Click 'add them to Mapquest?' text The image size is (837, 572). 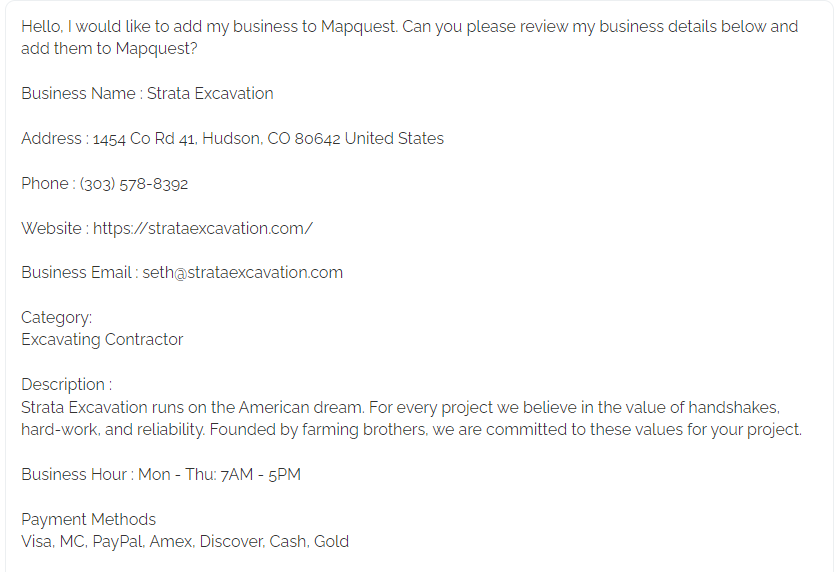tap(109, 49)
